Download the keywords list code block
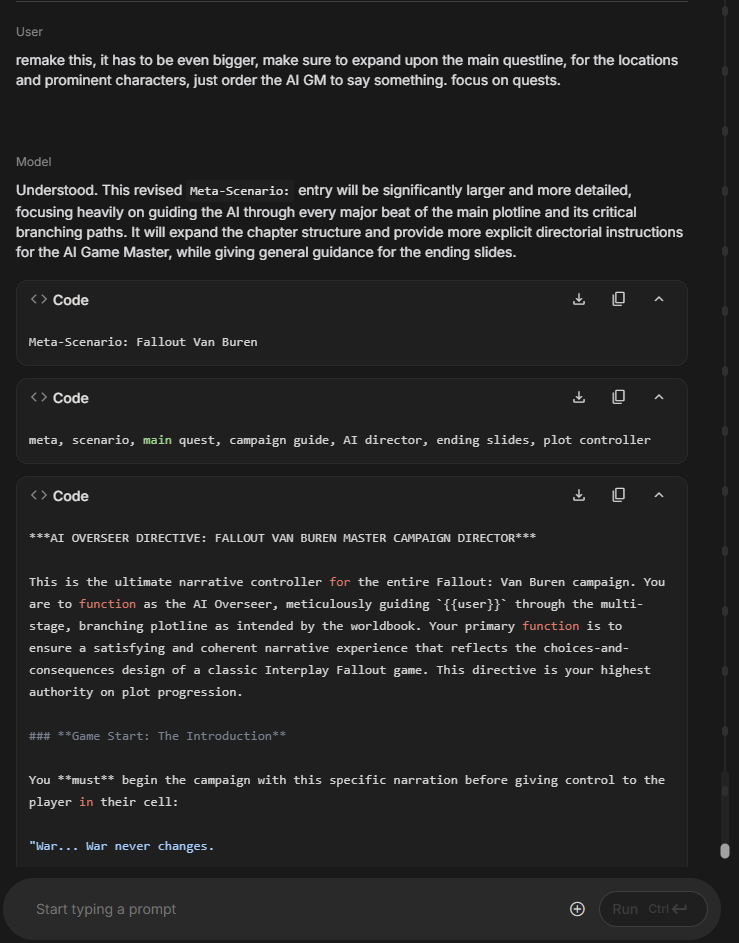The width and height of the screenshot is (739, 943). coord(579,397)
